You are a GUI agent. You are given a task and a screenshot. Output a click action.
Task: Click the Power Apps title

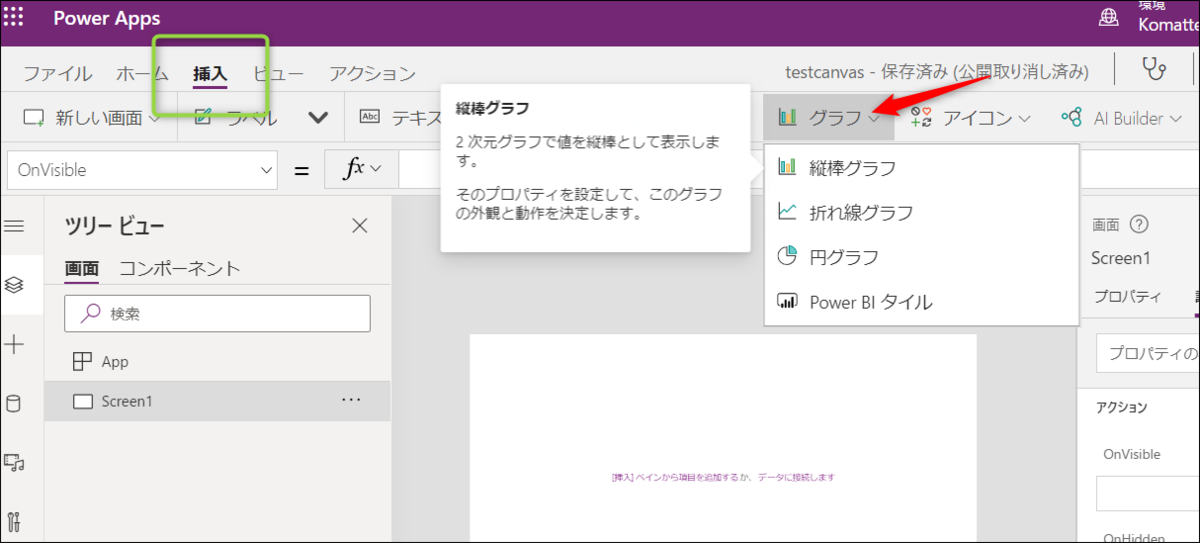107,19
